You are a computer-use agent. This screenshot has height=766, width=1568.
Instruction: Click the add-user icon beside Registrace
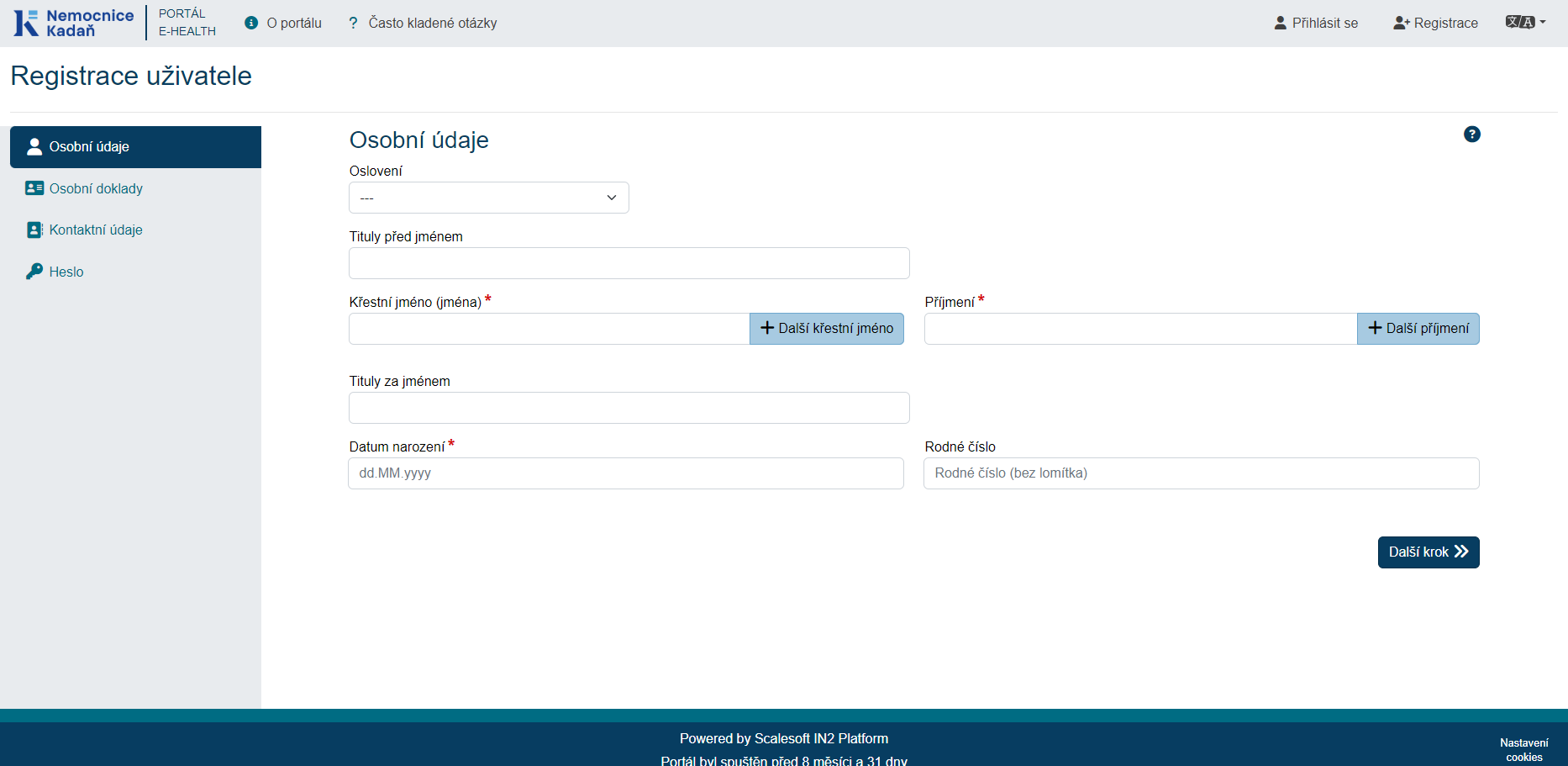tap(1401, 23)
